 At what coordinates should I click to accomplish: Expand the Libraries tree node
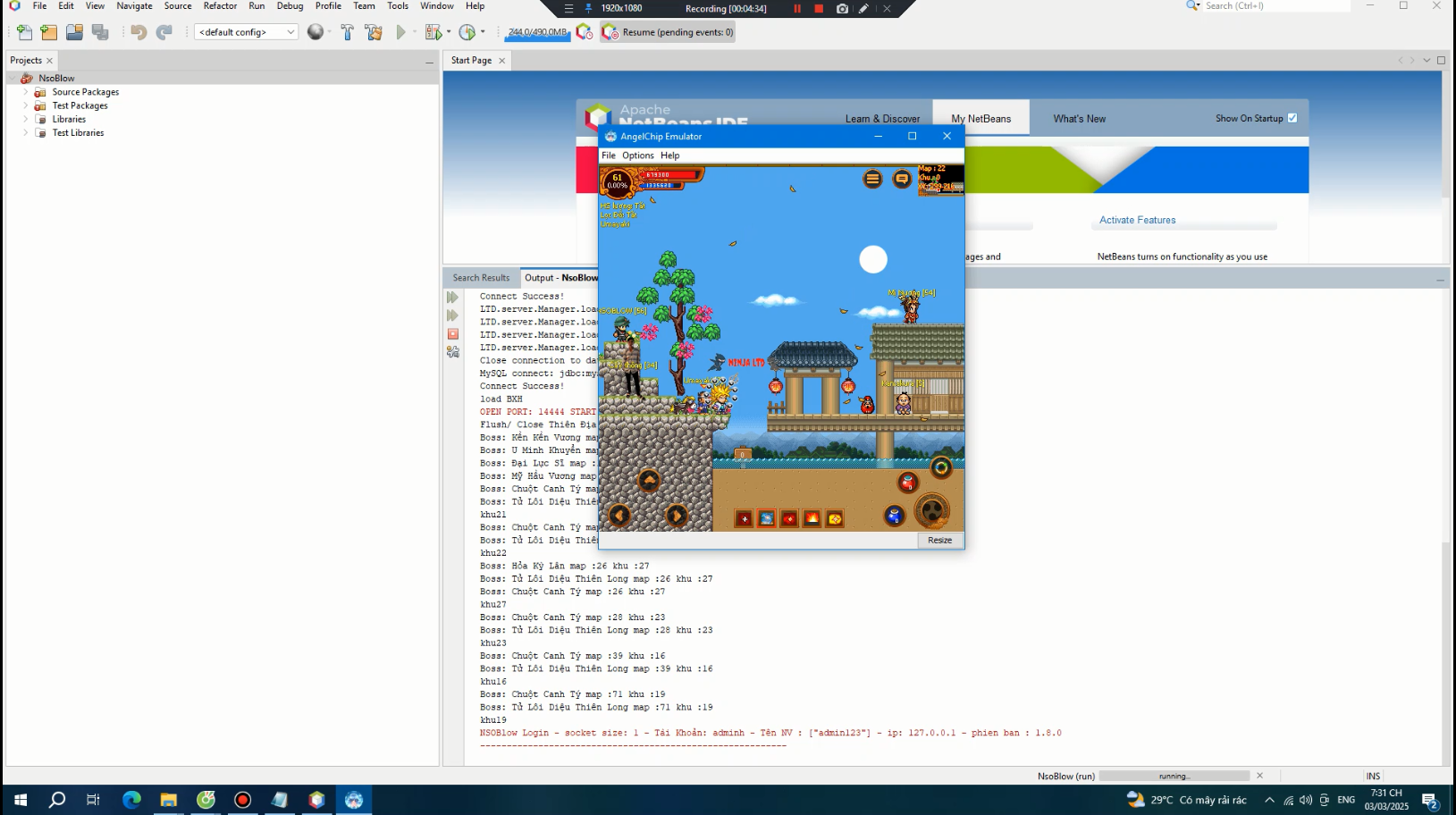(x=25, y=119)
